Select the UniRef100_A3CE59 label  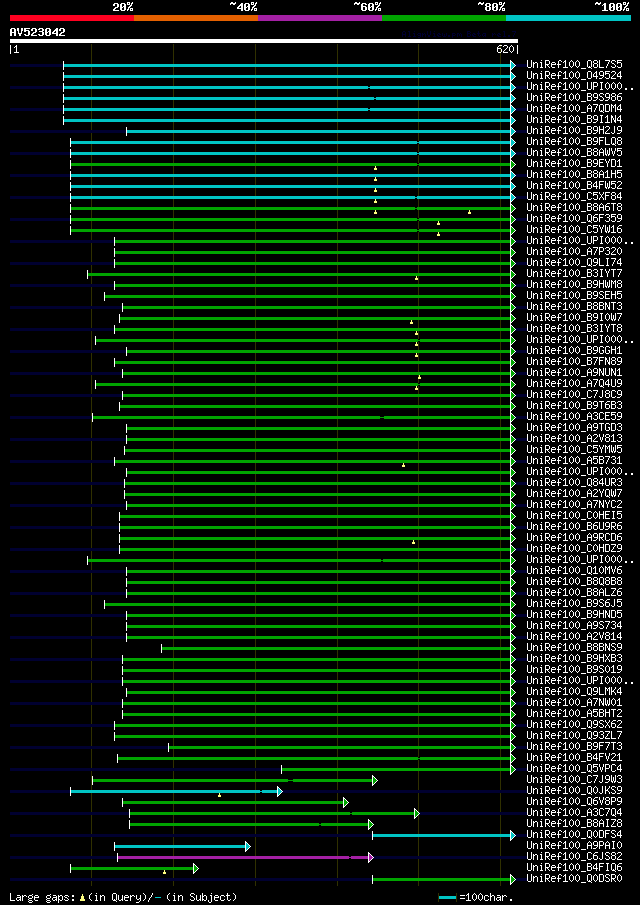(x=574, y=416)
